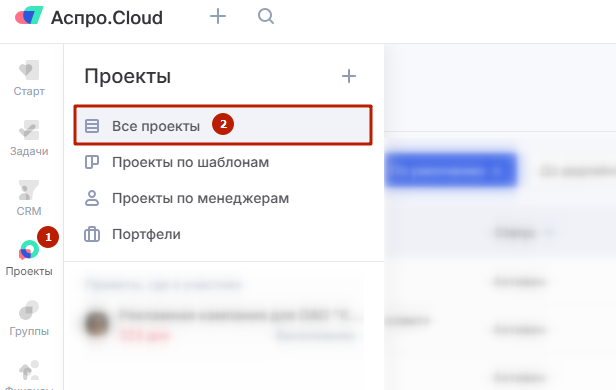Click the Проекты panel heading

click(x=128, y=76)
